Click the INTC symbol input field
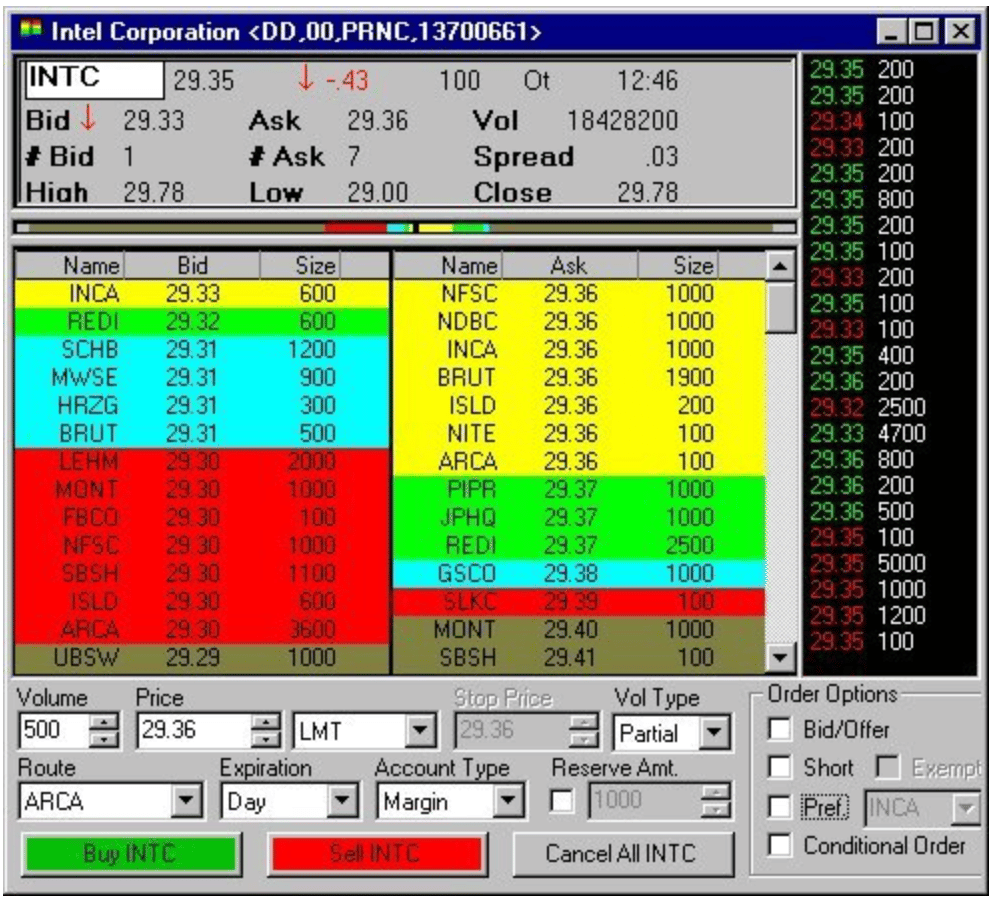990x898 pixels. (92, 79)
